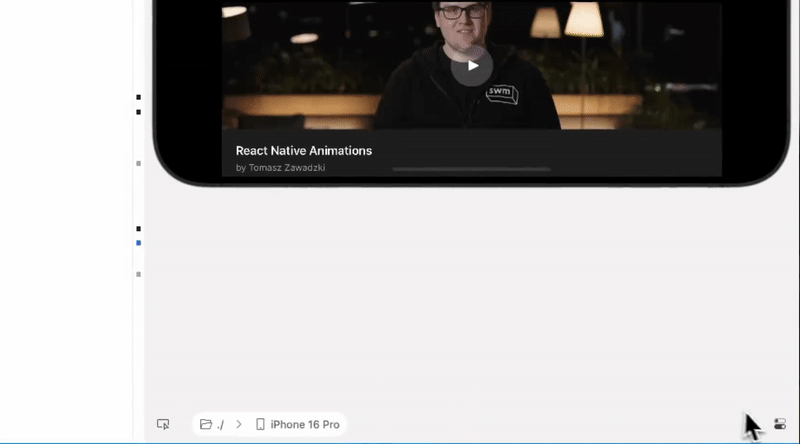This screenshot has width=800, height=444.
Task: Activate the element inspector icon
Action: 163,424
